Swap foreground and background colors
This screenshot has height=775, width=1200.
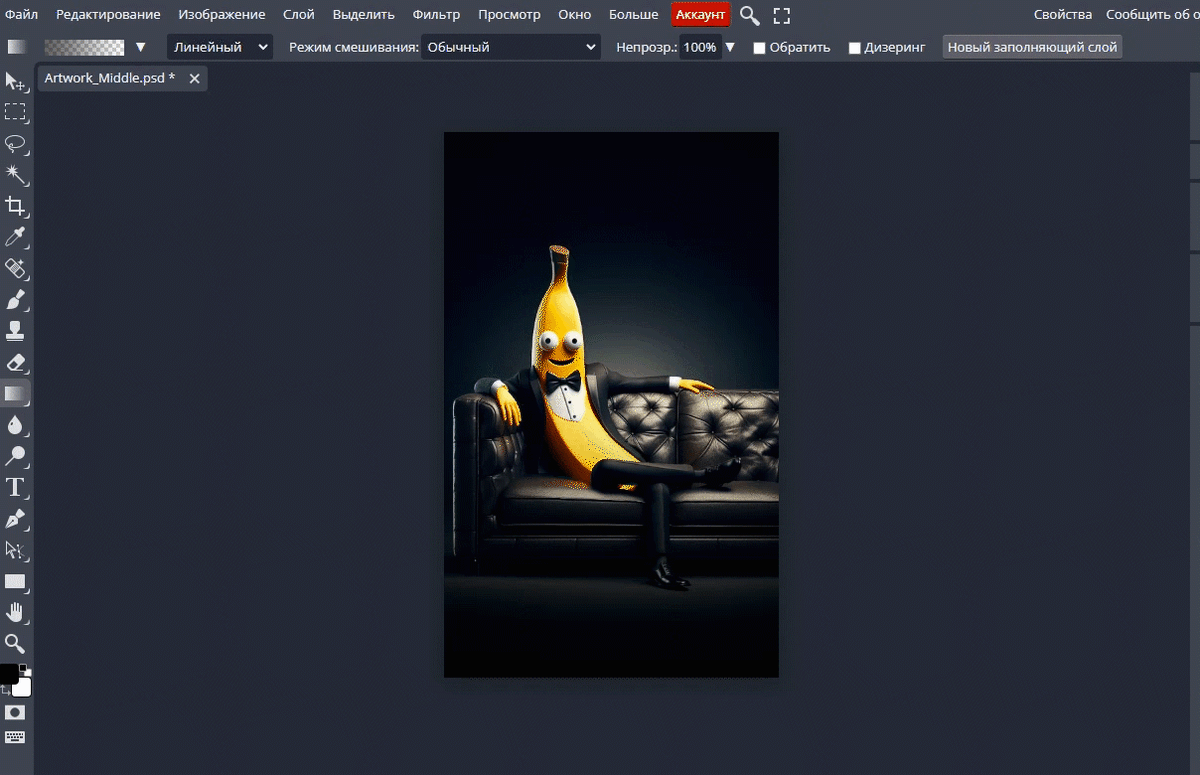(x=5, y=690)
